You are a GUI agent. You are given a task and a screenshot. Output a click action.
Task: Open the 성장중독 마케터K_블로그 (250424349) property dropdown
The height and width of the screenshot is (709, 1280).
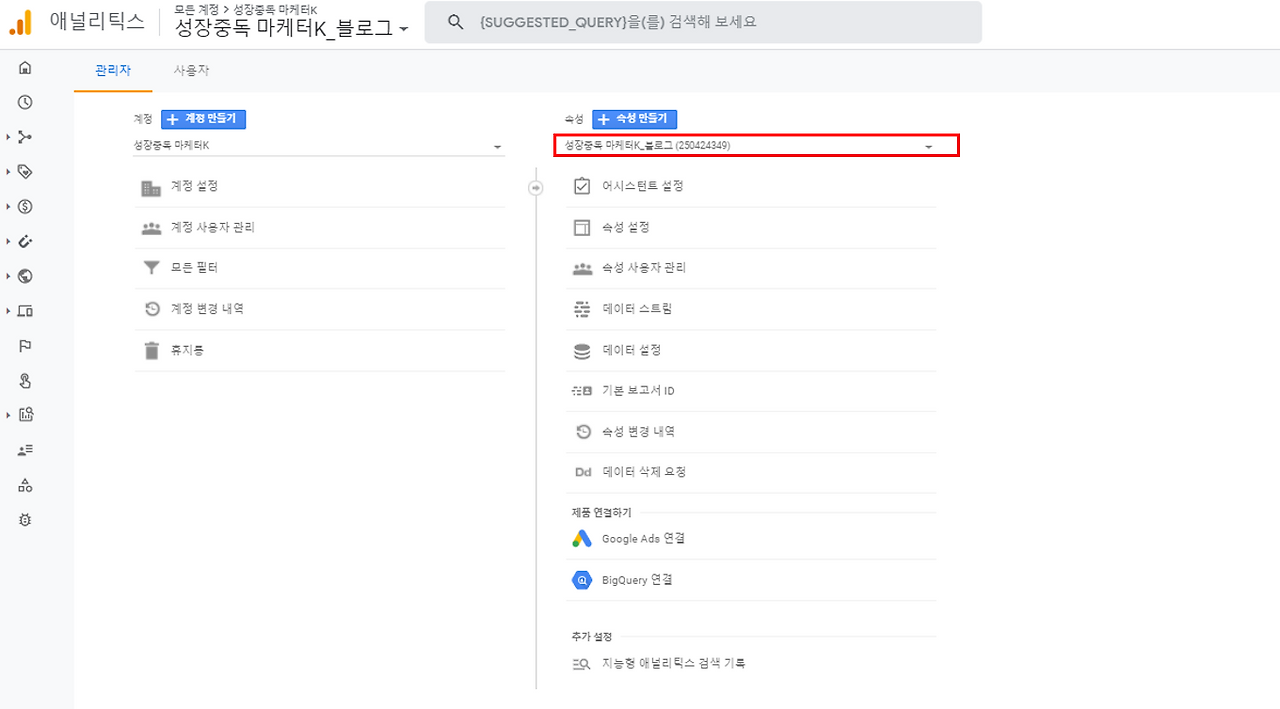tap(756, 146)
